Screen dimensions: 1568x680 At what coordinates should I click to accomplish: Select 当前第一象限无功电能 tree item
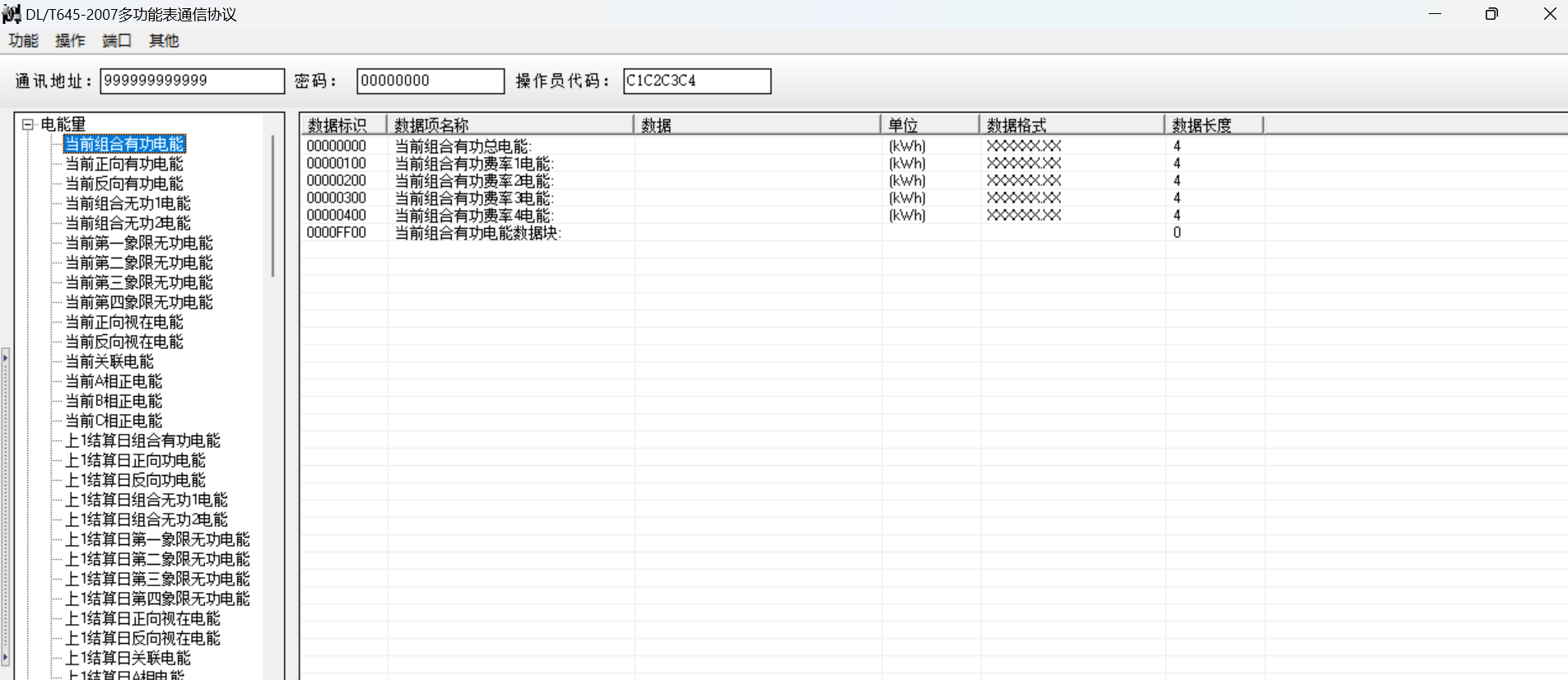pos(139,243)
